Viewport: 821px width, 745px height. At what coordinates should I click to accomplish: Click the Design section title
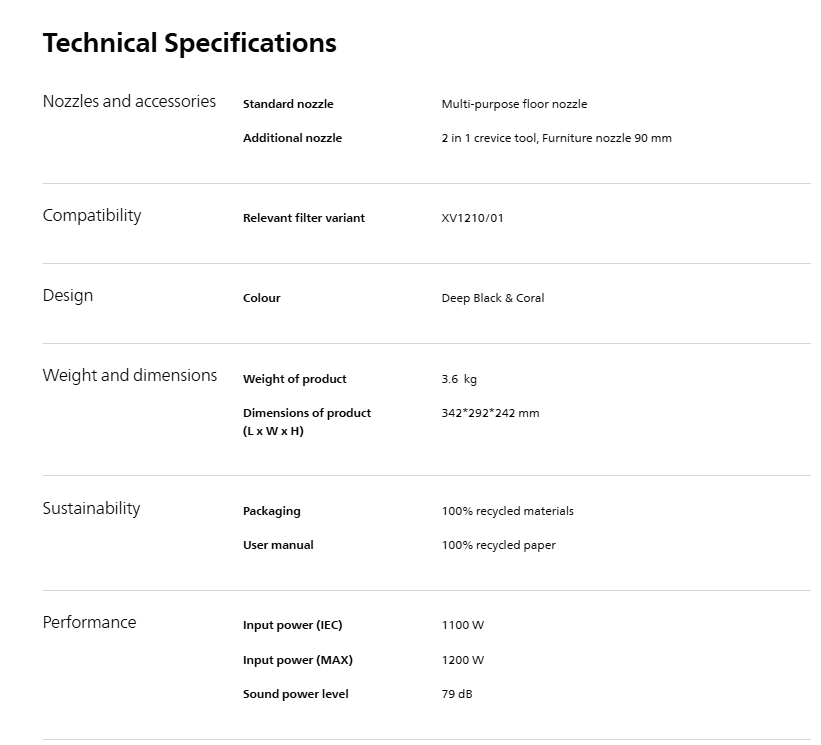68,295
